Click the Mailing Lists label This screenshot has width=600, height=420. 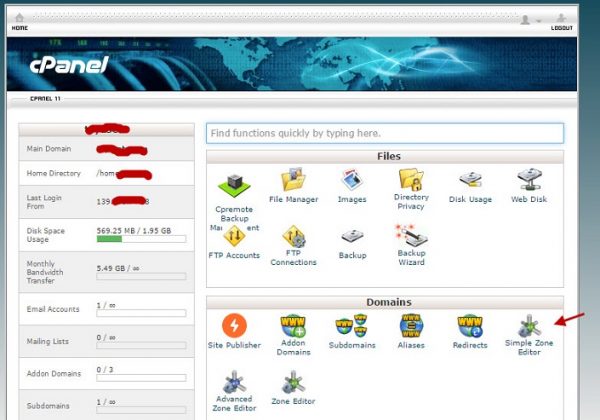pos(47,341)
